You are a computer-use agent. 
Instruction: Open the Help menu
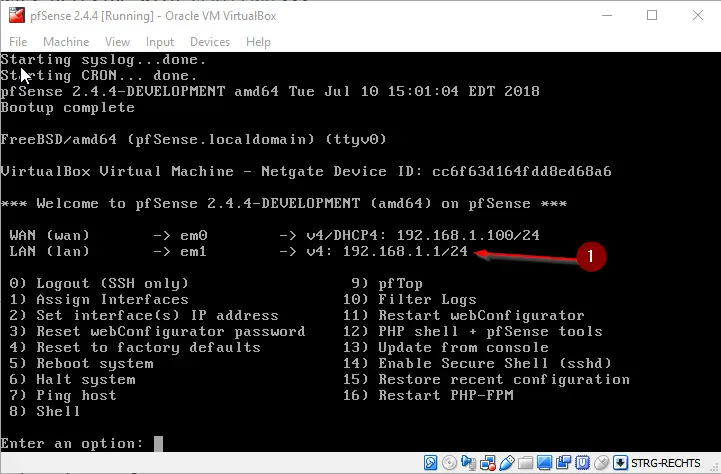pos(258,42)
